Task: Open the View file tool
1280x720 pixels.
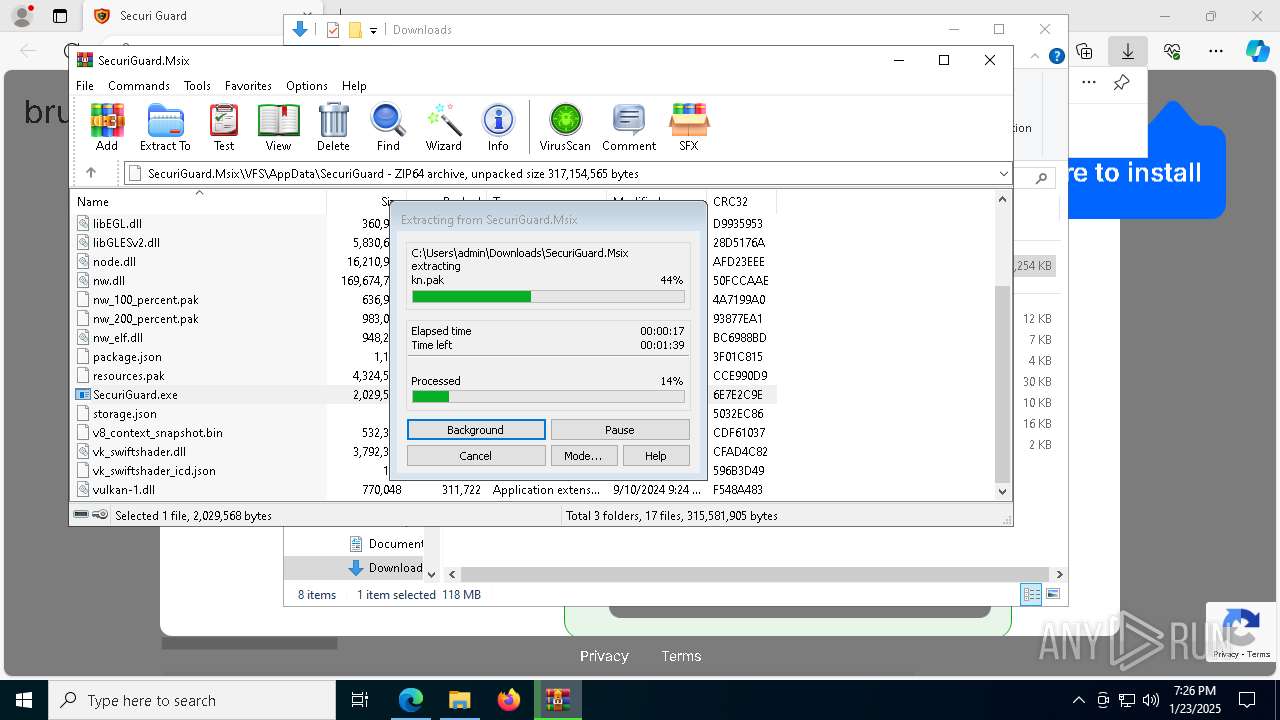Action: [278, 127]
